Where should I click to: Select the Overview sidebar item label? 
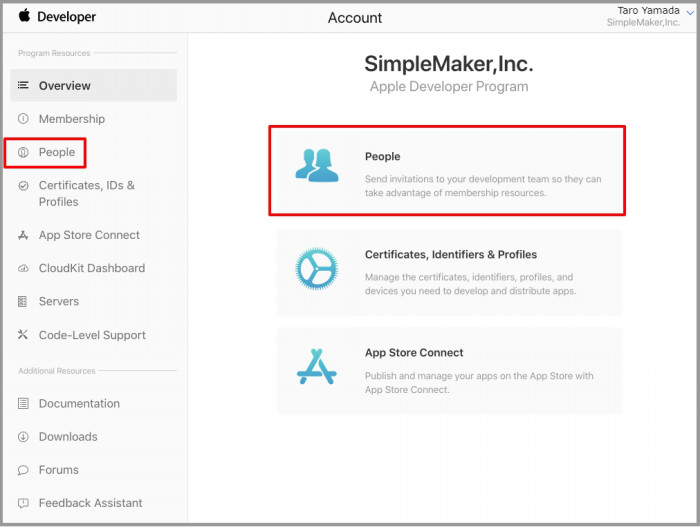pos(65,86)
